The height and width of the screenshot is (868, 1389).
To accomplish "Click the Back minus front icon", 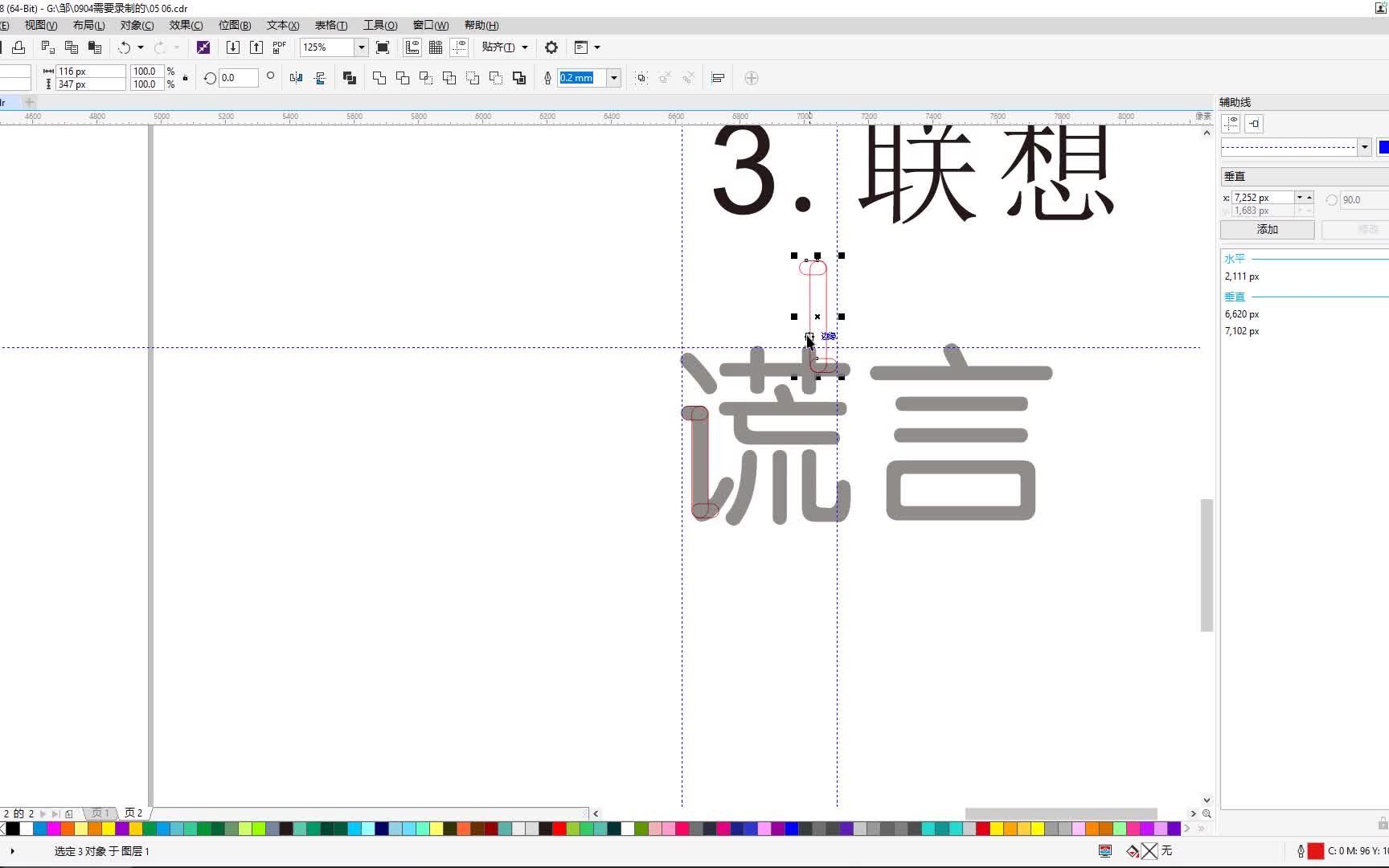I will click(496, 78).
